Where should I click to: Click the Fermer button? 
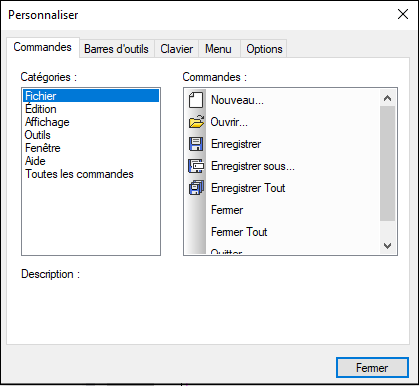[x=372, y=368]
